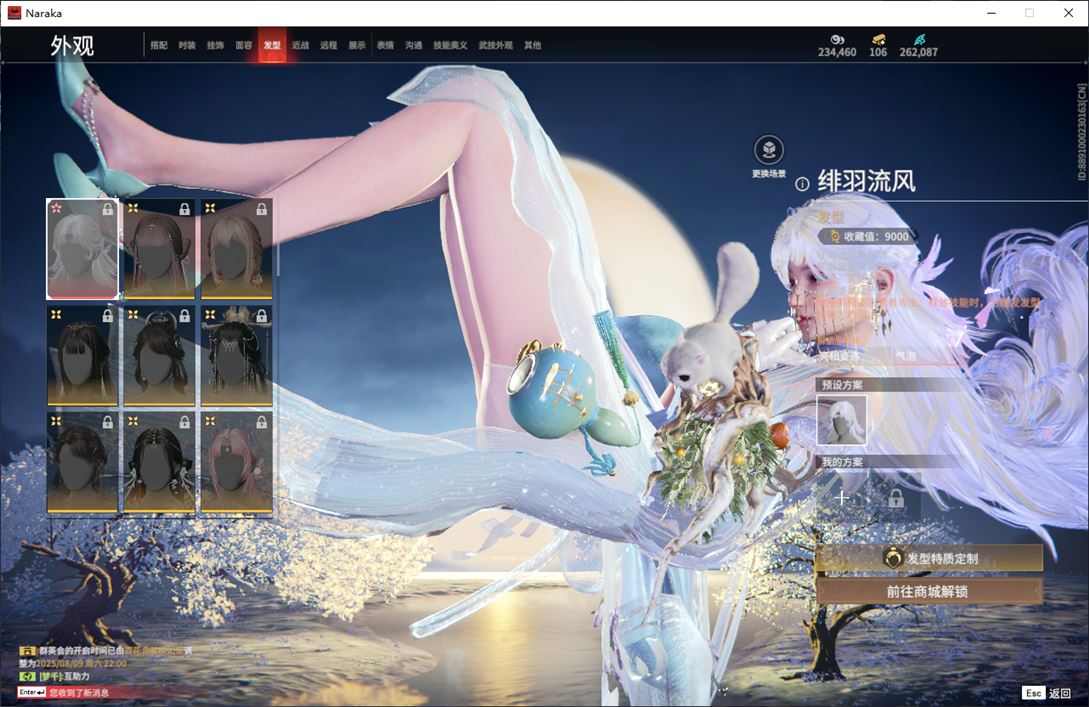Viewport: 1089px width, 707px height.
Task: Add a new scheme with the plus slot
Action: click(x=841, y=498)
